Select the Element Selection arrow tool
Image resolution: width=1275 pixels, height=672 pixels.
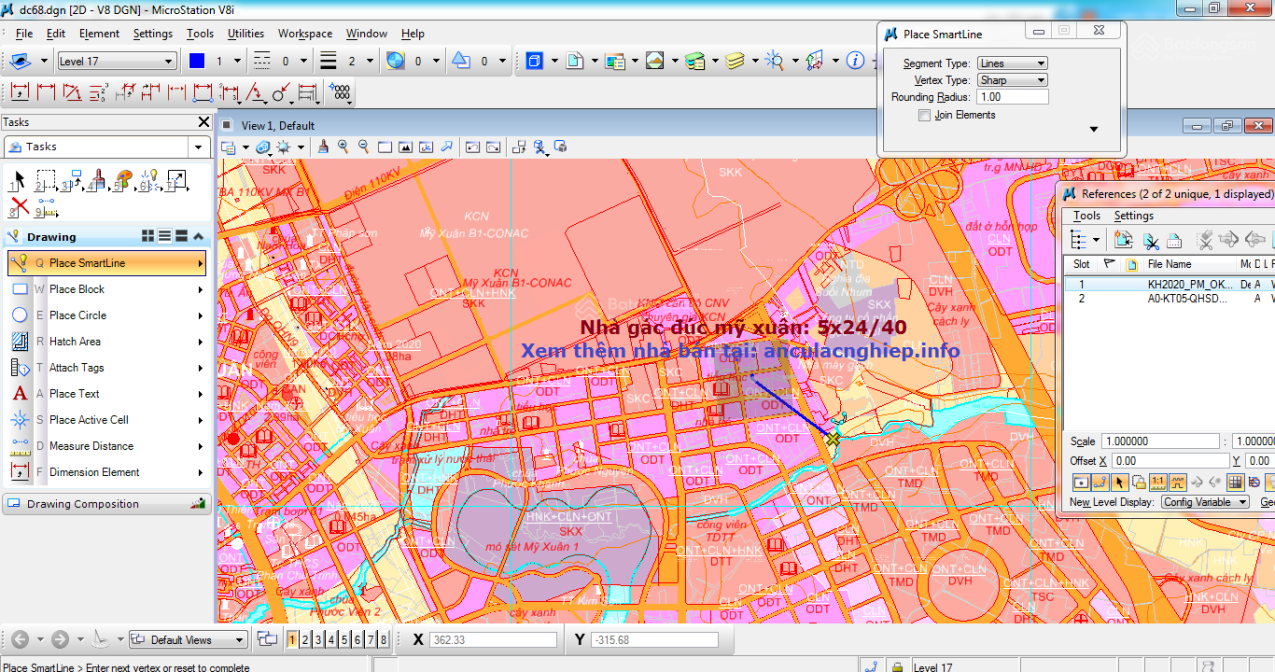(18, 181)
